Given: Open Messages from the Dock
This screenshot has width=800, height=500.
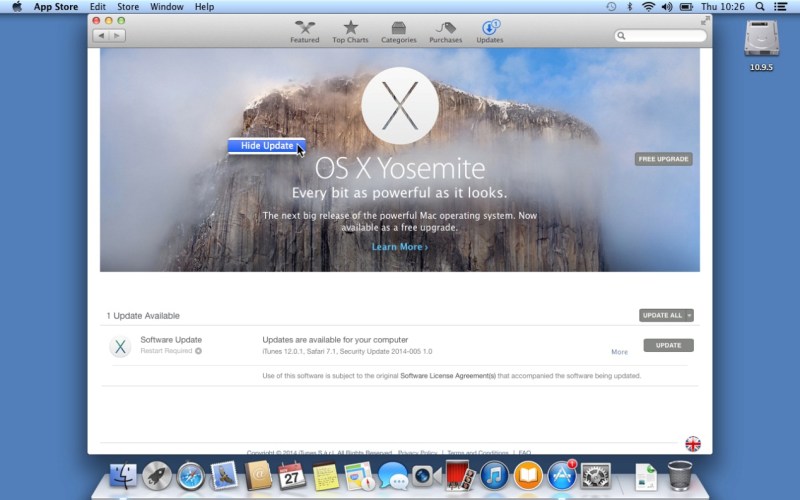Looking at the screenshot, I should [393, 476].
